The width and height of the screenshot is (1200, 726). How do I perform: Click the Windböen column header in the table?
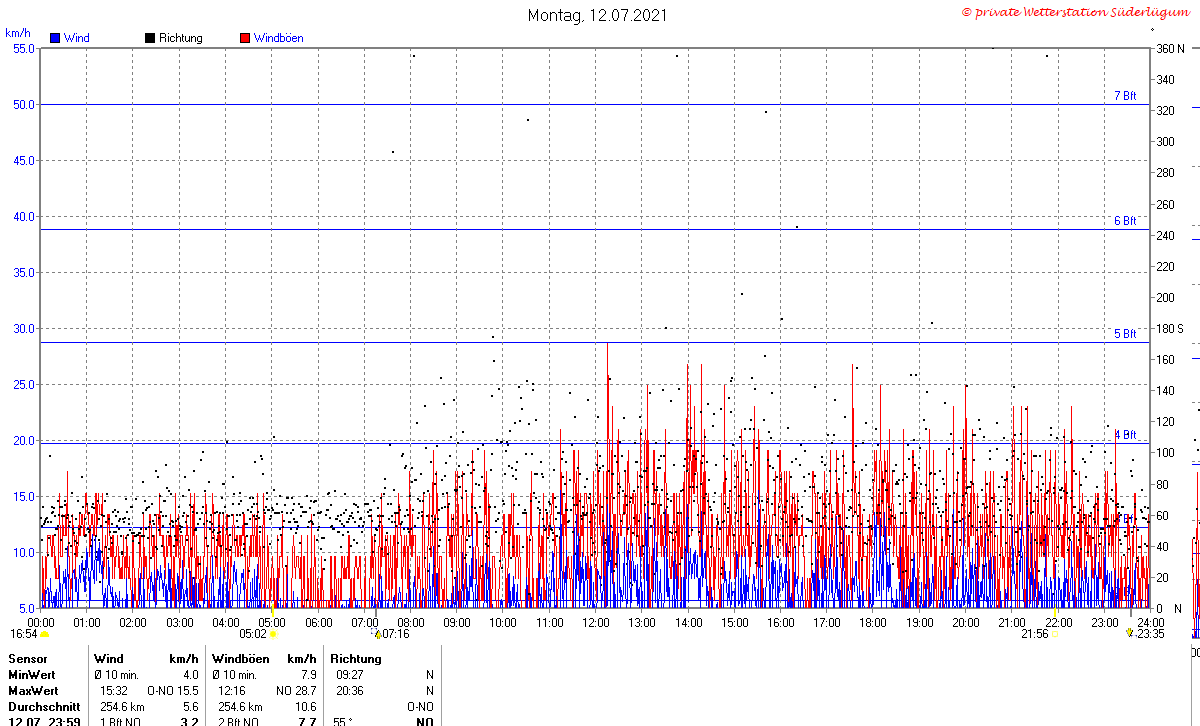click(x=240, y=659)
